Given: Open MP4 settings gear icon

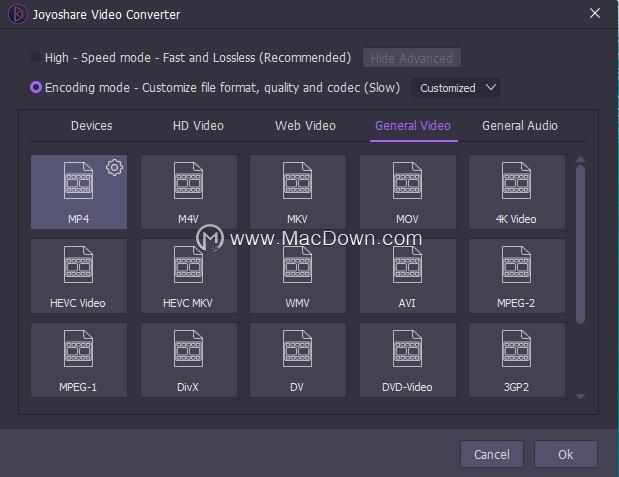Looking at the screenshot, I should [x=114, y=168].
